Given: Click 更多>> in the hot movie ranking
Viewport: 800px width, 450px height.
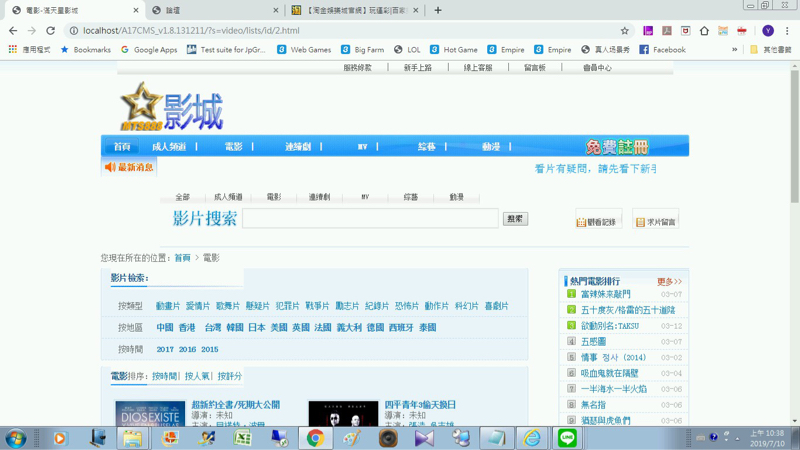Looking at the screenshot, I should point(669,282).
